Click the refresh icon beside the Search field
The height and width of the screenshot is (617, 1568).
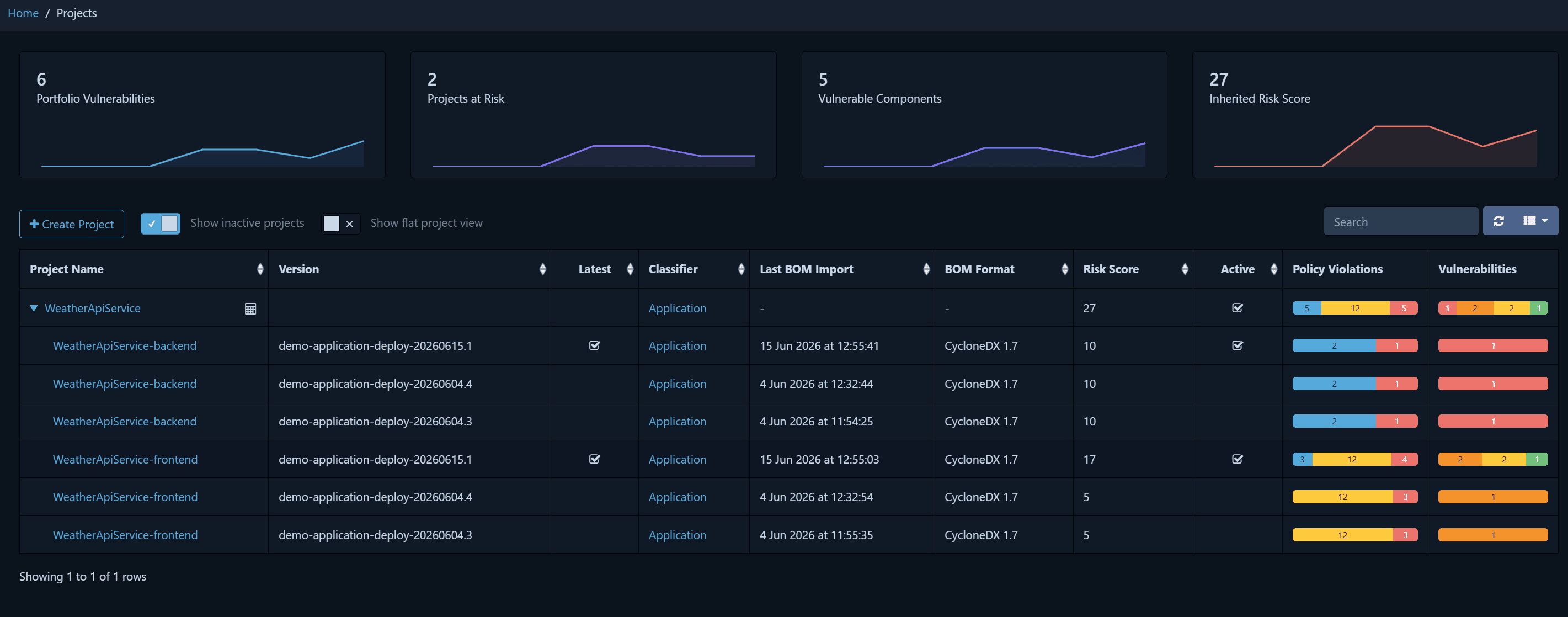tap(1498, 221)
